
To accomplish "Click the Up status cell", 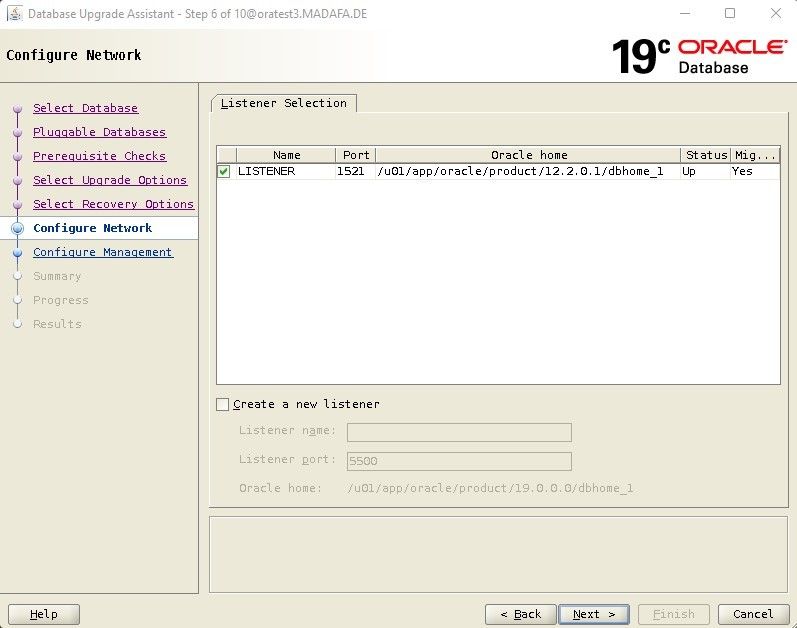I will click(706, 171).
